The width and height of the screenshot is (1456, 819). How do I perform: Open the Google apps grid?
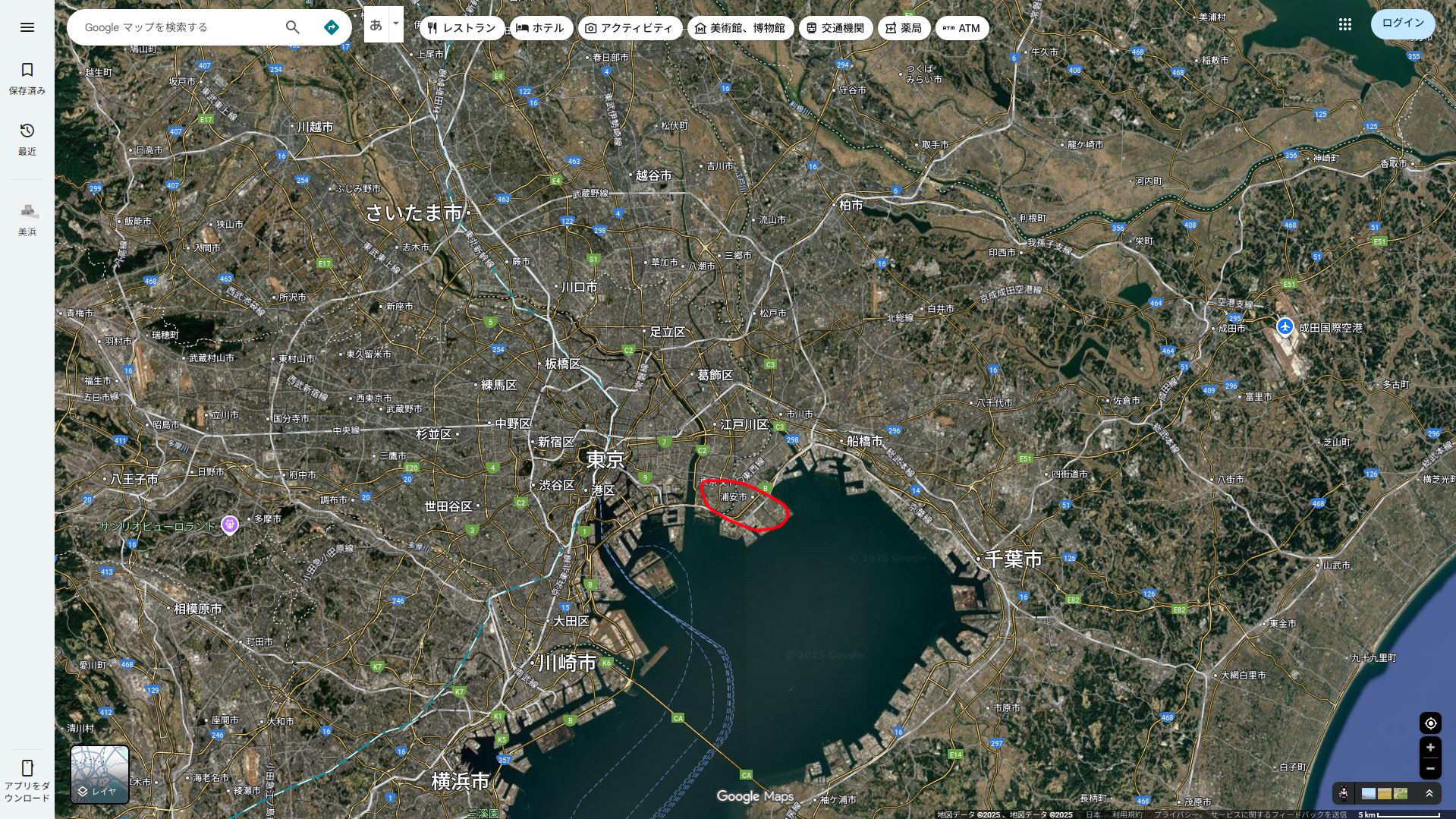point(1344,24)
